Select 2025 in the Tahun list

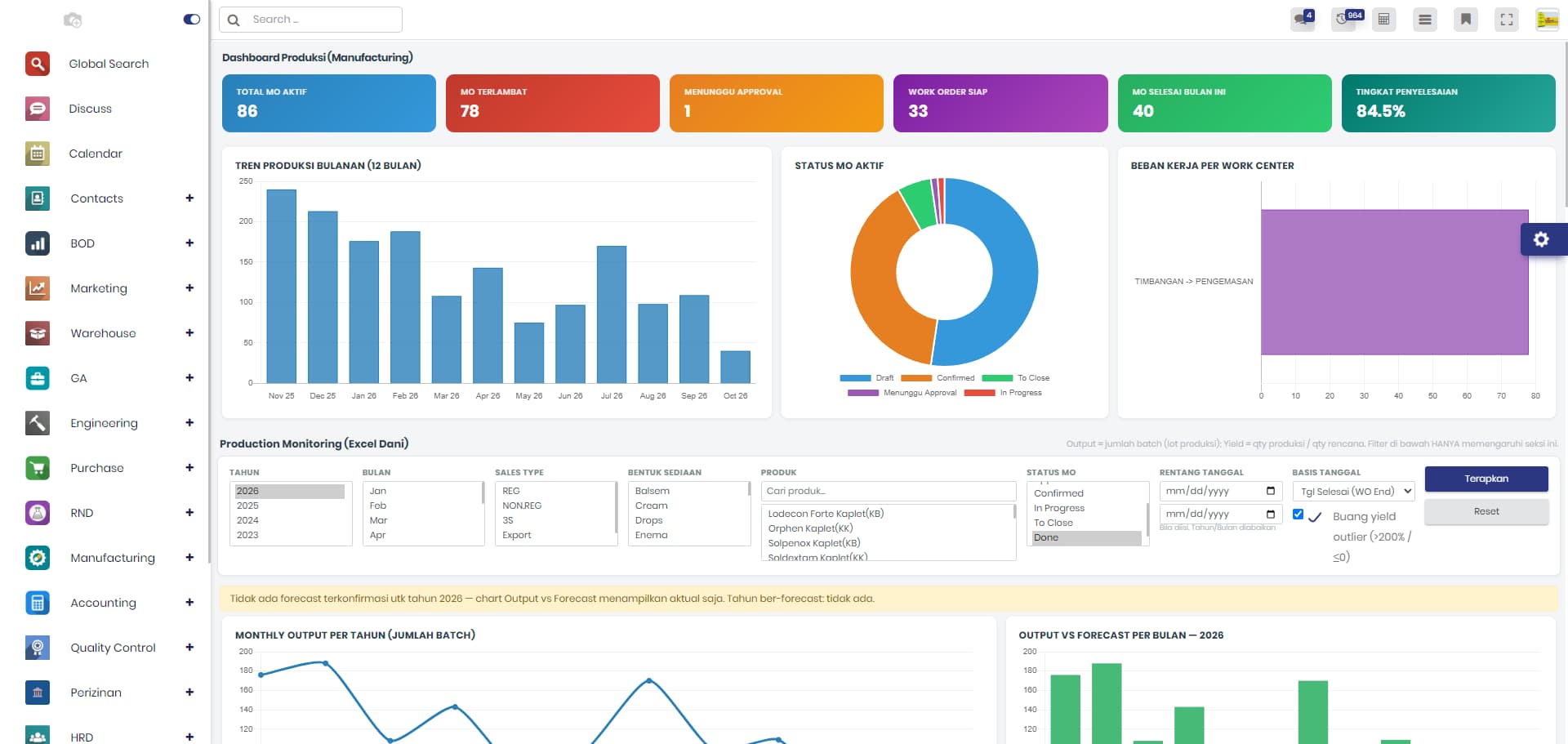pyautogui.click(x=289, y=506)
